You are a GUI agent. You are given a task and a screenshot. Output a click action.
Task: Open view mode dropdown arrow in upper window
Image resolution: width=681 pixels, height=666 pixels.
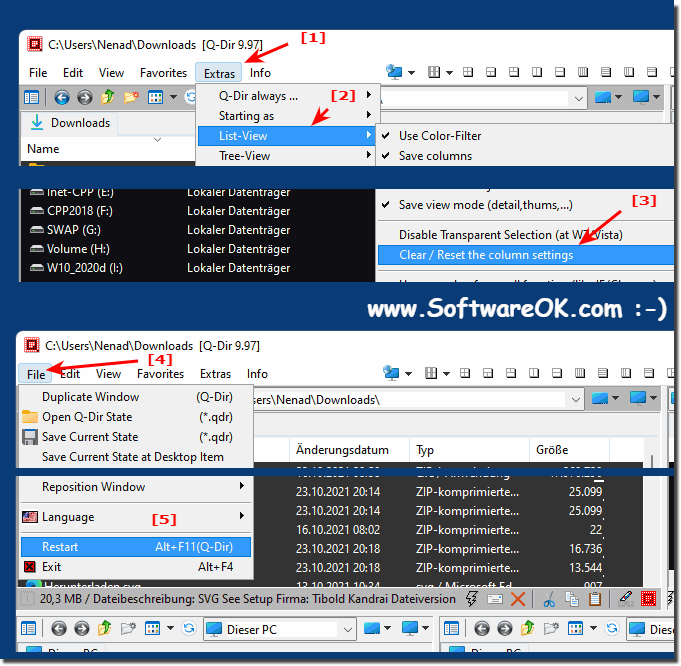173,97
